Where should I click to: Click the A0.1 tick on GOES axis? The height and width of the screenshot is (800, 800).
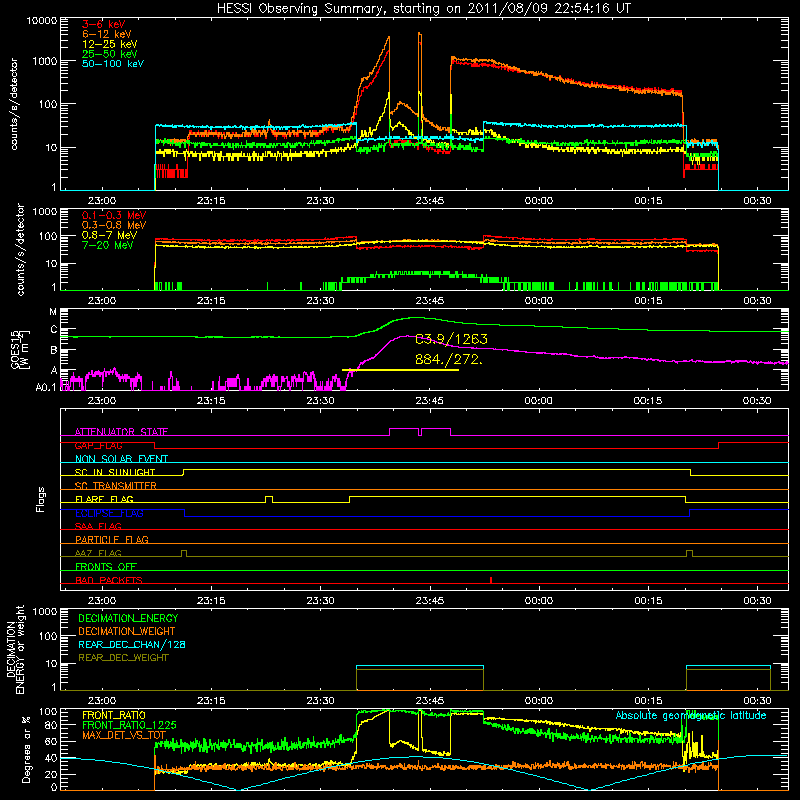click(46, 387)
